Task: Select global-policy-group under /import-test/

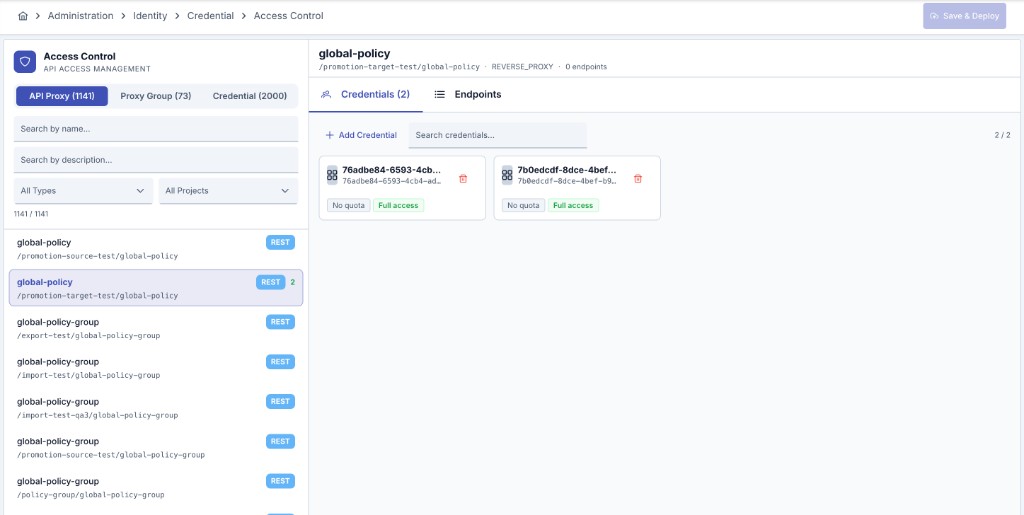Action: (155, 368)
